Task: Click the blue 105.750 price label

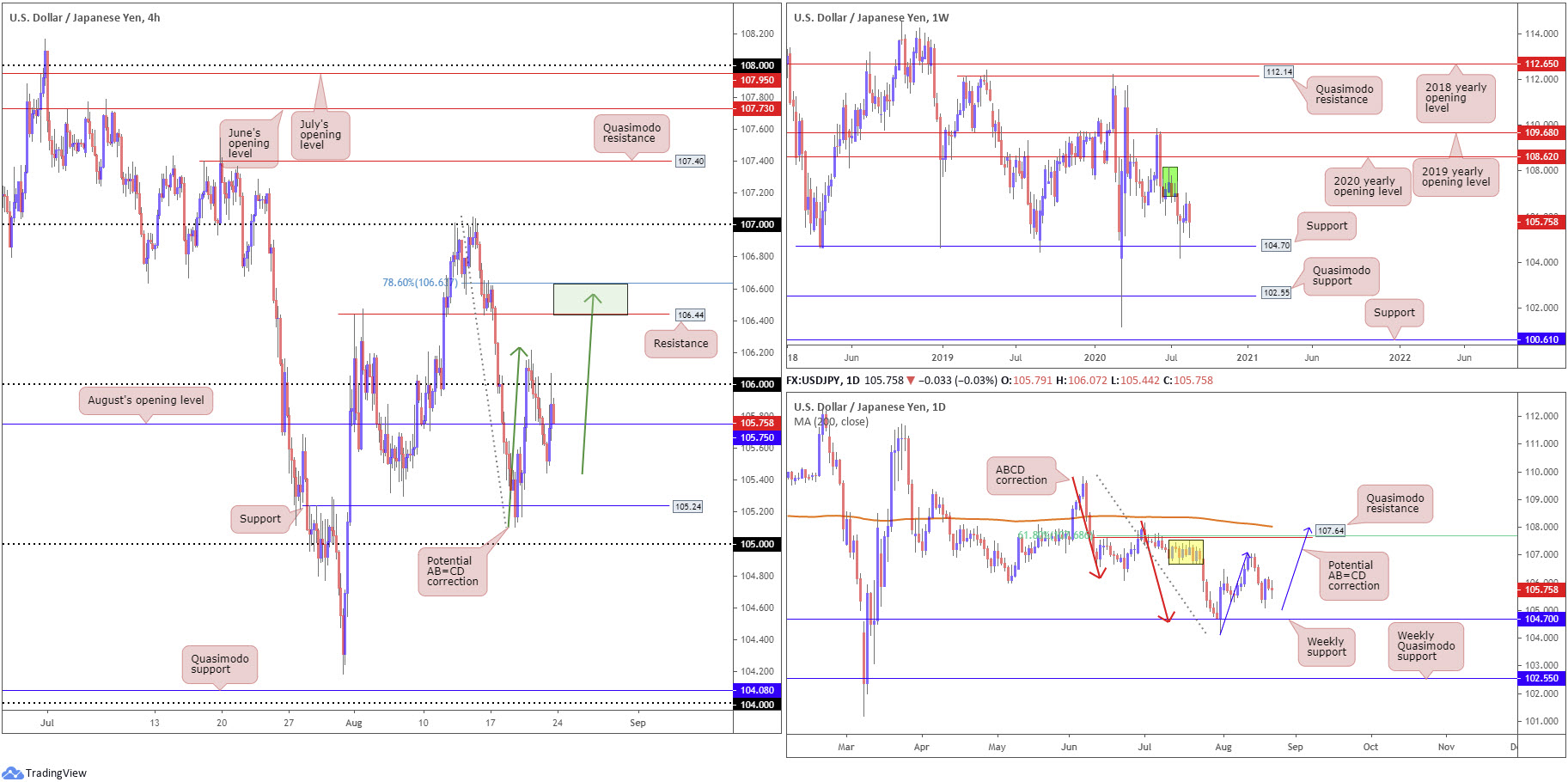Action: click(757, 437)
